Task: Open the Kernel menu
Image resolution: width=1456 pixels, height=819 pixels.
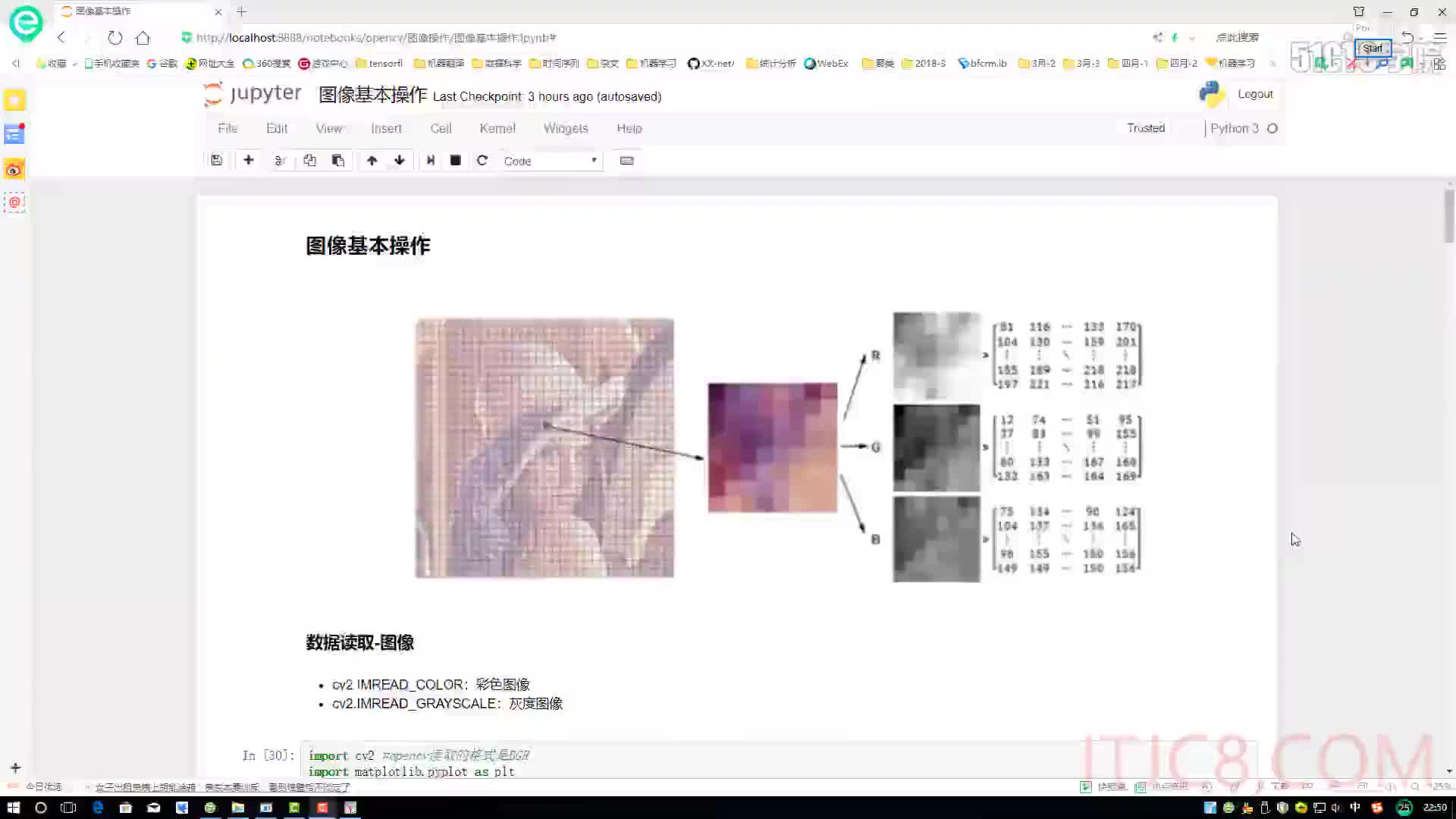Action: (497, 128)
